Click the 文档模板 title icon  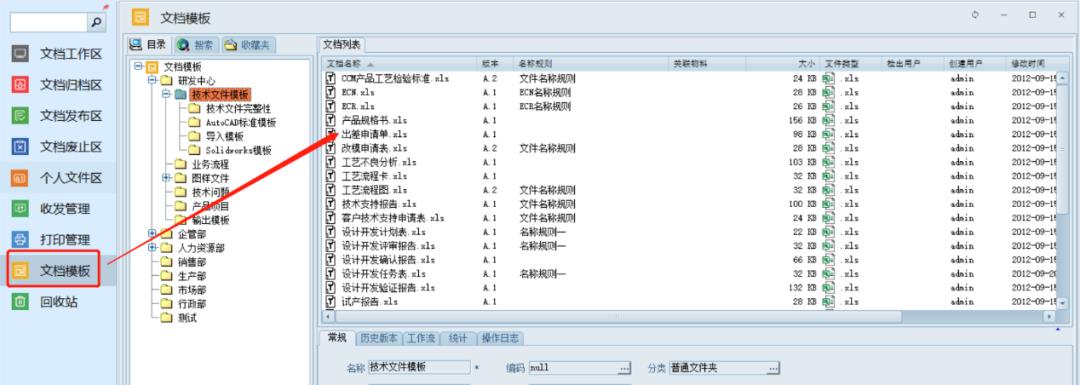pyautogui.click(x=141, y=17)
